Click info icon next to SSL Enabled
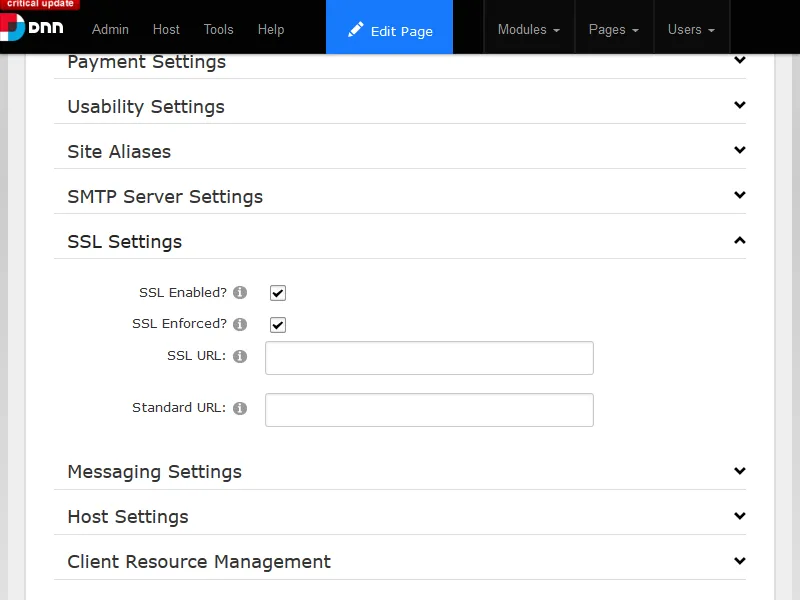 click(x=240, y=293)
